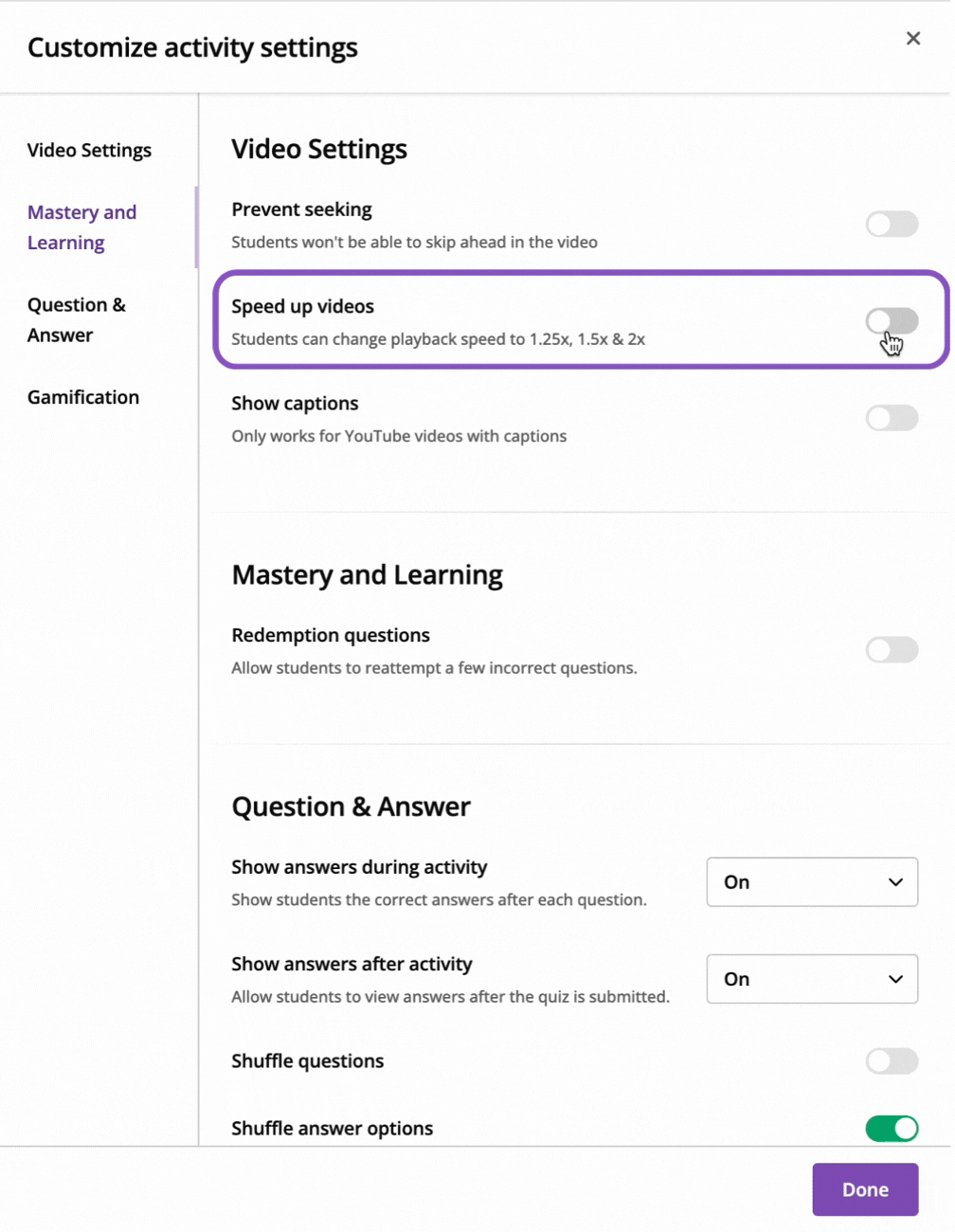The image size is (955, 1232).
Task: Open Show answers after activity dropdown
Action: pos(812,979)
